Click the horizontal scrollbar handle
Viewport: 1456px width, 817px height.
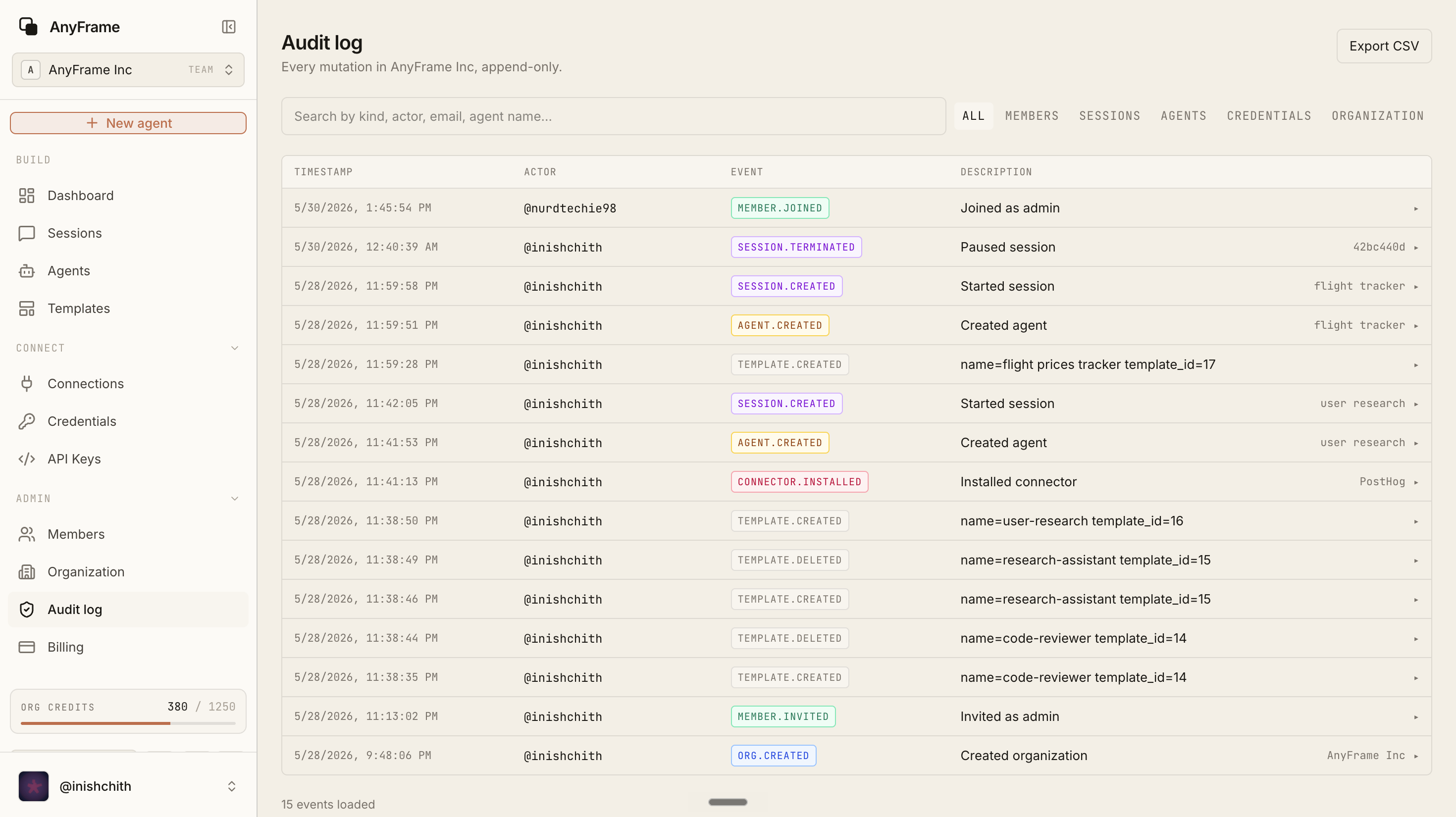click(728, 802)
